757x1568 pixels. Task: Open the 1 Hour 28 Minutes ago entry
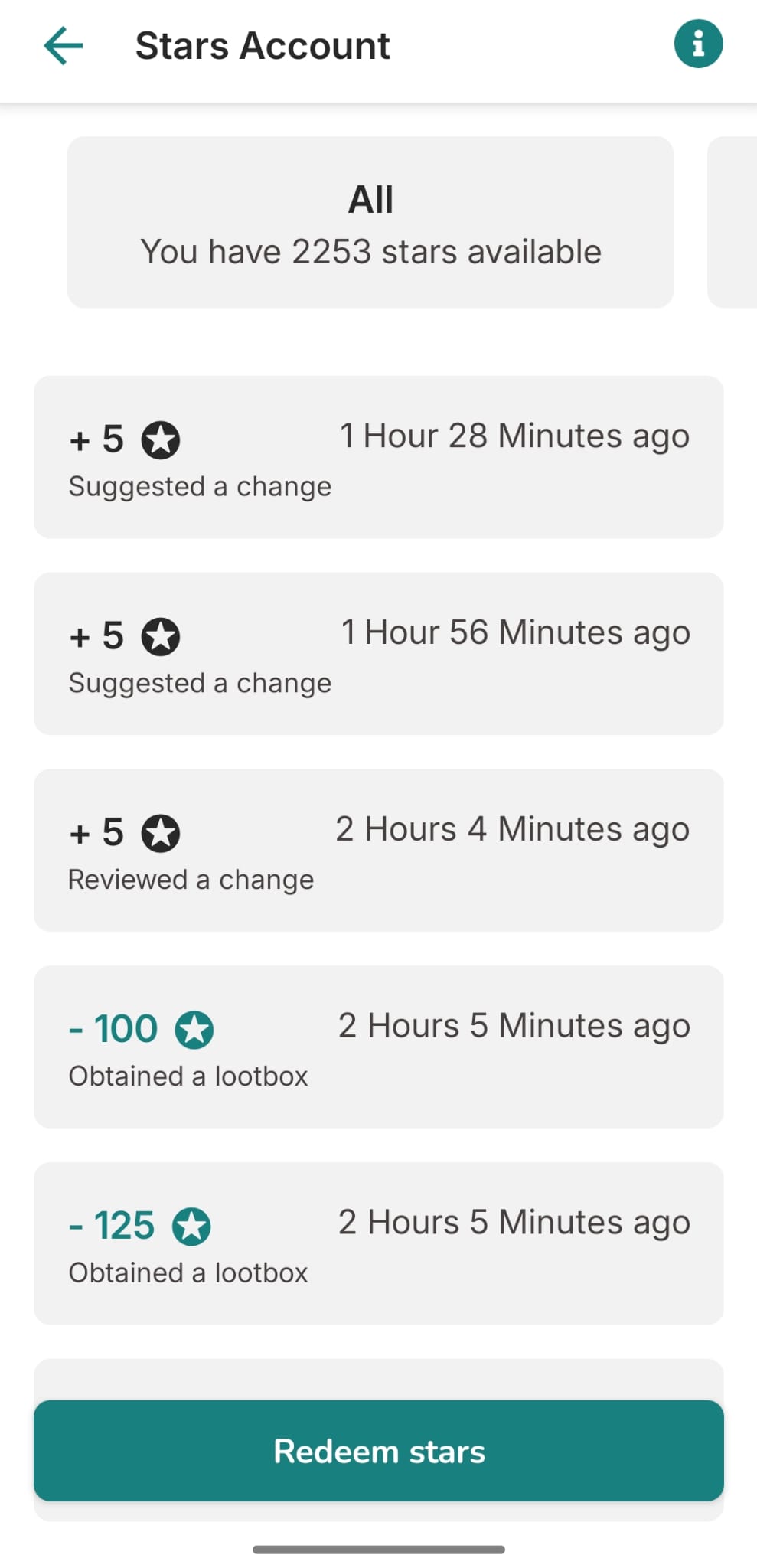tap(378, 457)
